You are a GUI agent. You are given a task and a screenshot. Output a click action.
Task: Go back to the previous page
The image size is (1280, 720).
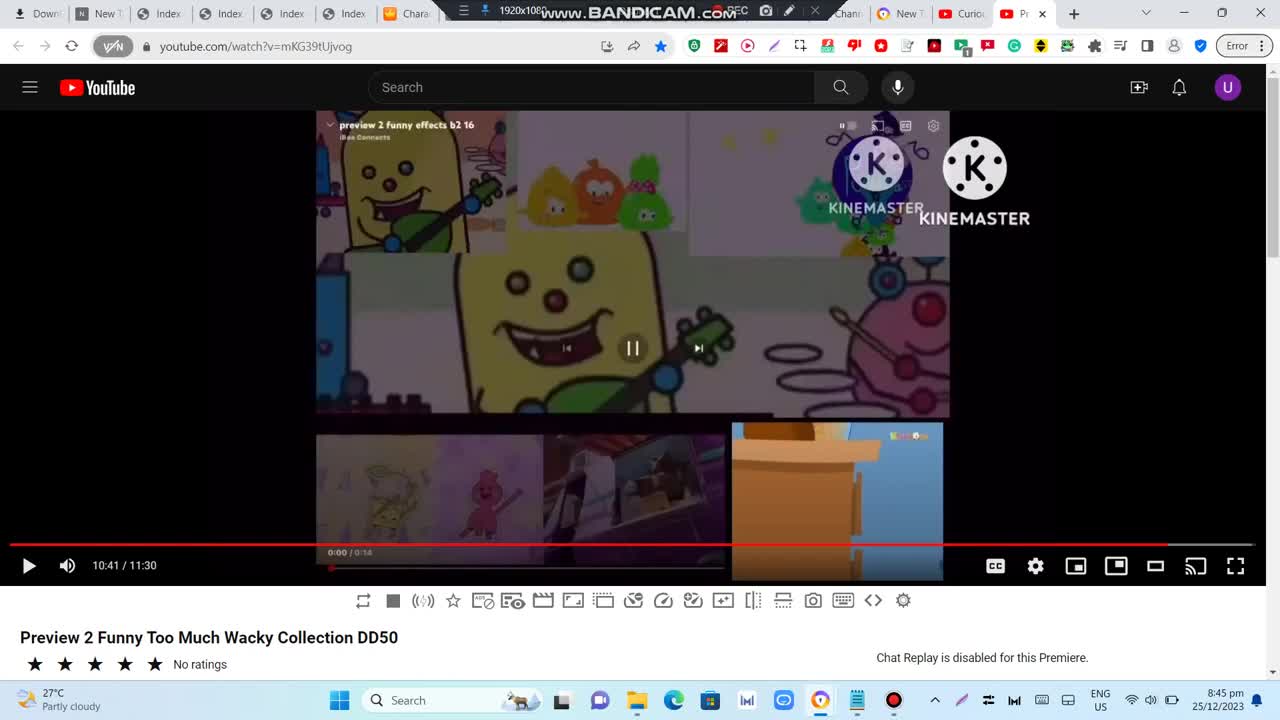point(18,46)
